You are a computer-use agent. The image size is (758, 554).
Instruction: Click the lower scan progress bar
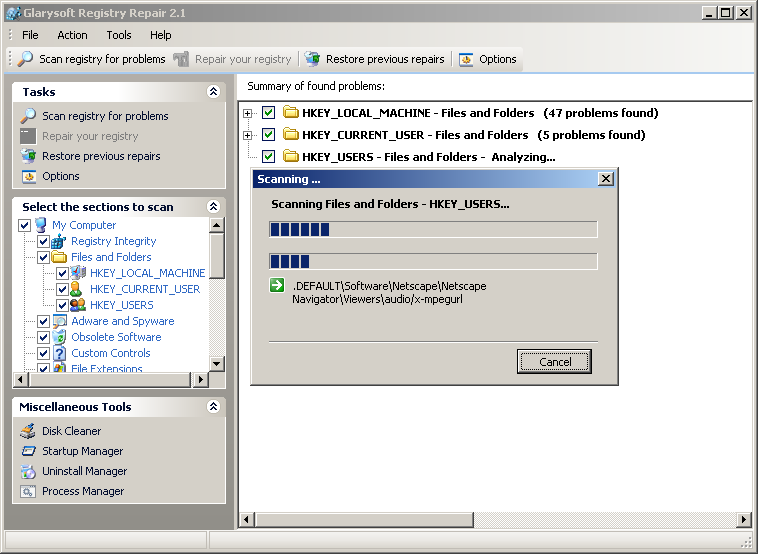tap(433, 261)
